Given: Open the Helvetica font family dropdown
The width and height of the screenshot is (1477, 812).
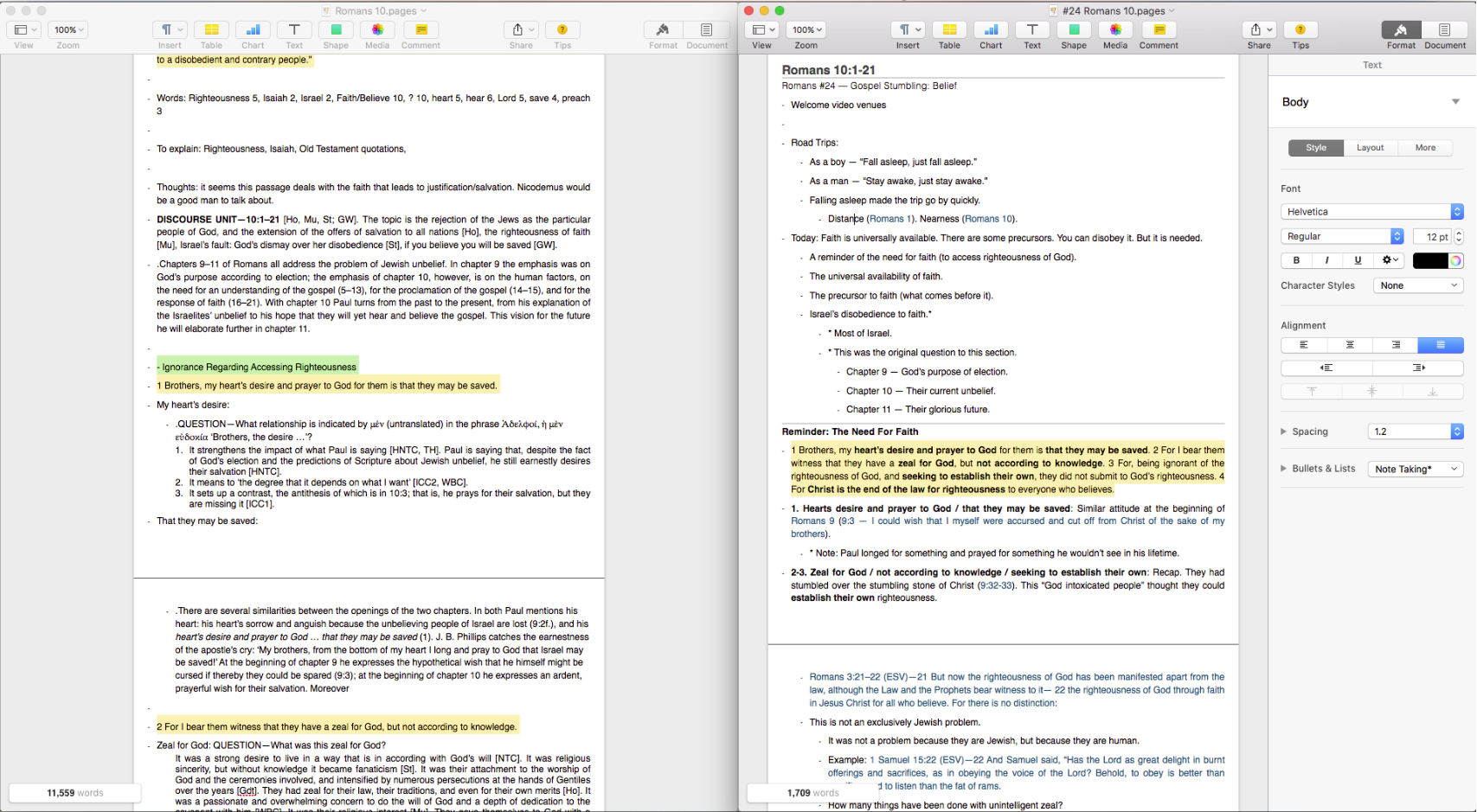Looking at the screenshot, I should pyautogui.click(x=1371, y=212).
